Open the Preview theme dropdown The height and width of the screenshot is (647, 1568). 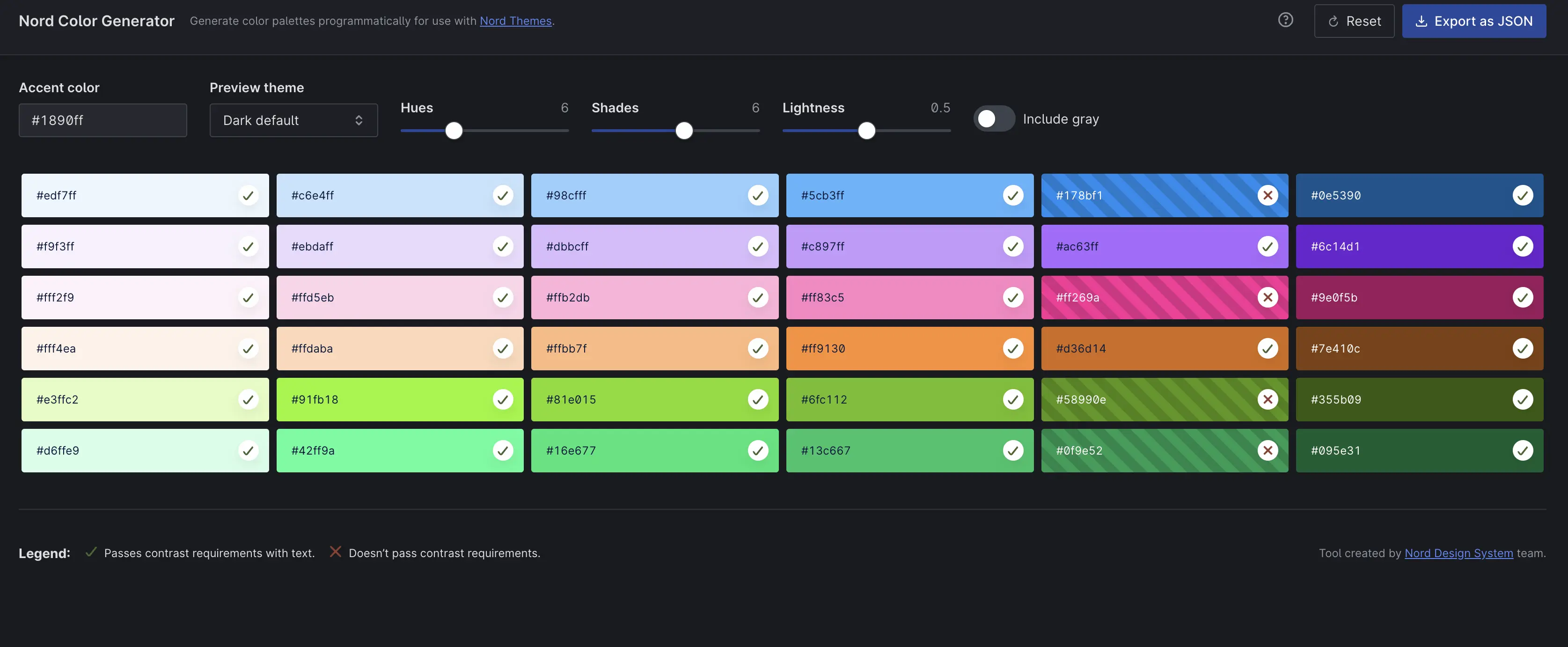pos(293,120)
